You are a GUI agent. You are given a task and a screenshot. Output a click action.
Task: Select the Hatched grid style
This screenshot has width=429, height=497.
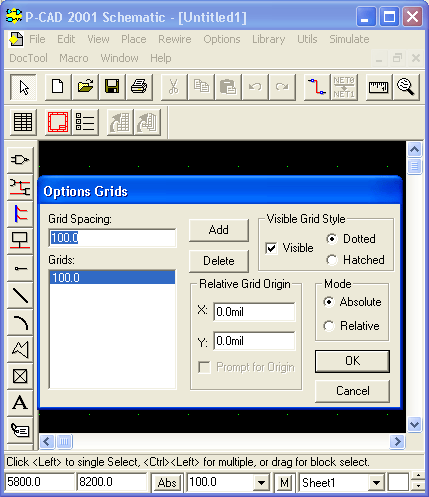(x=331, y=260)
